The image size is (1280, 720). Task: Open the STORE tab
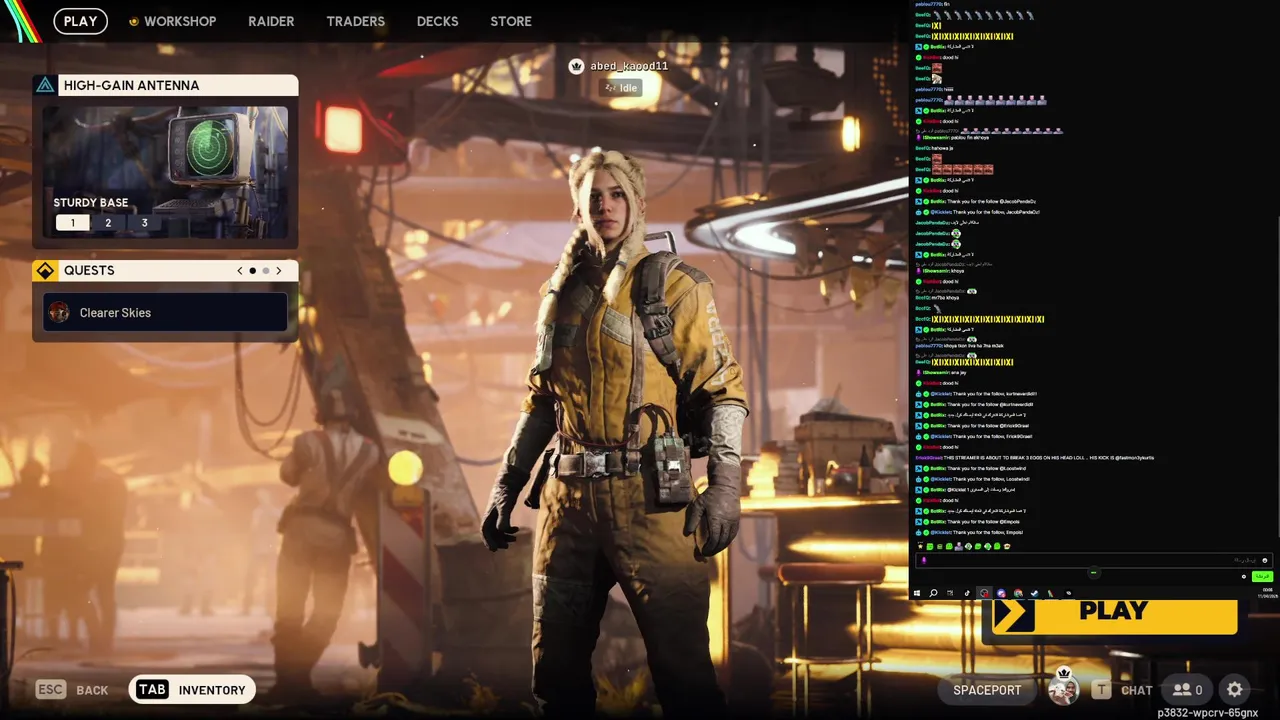click(x=511, y=21)
